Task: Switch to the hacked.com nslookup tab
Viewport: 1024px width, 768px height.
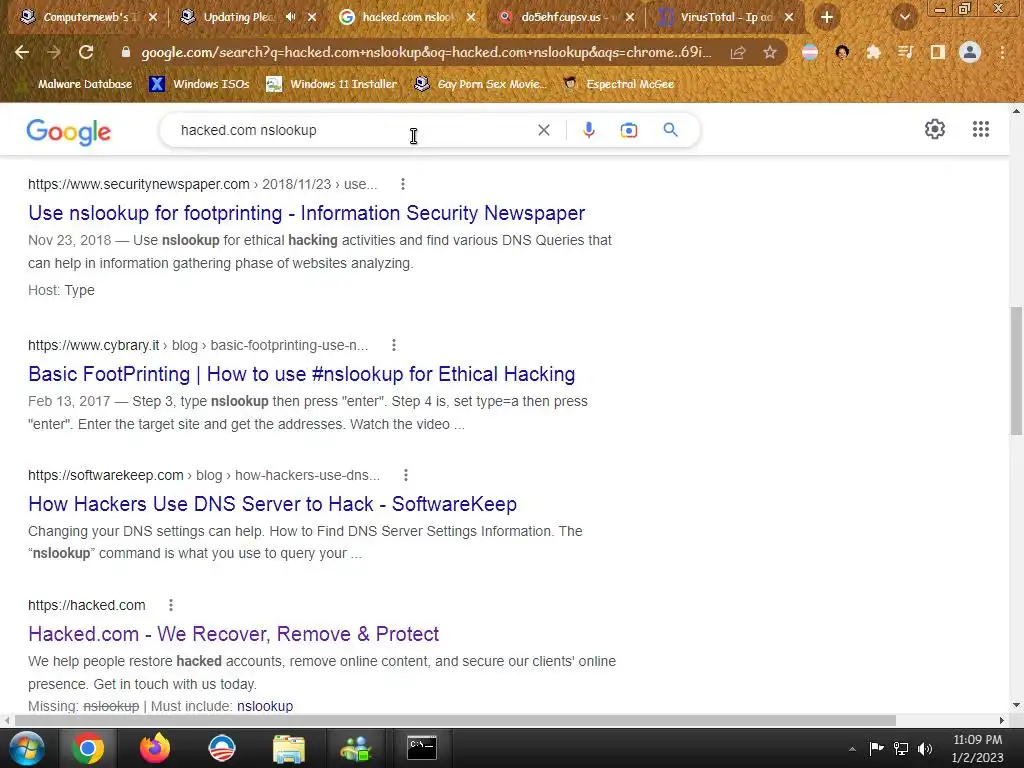Action: point(408,17)
